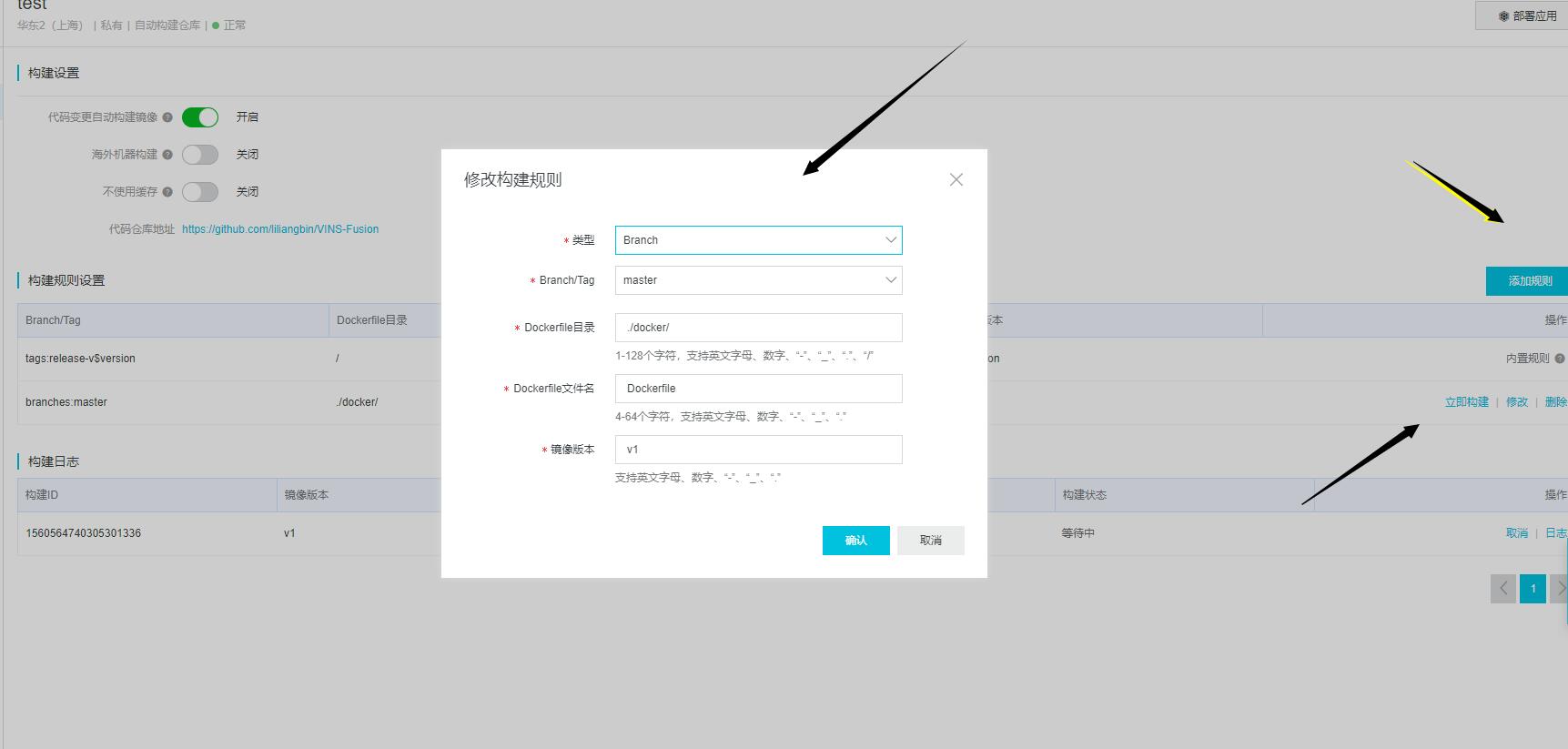The image size is (1568, 749).
Task: Click the 镜像版本 input field
Action: [x=758, y=450]
